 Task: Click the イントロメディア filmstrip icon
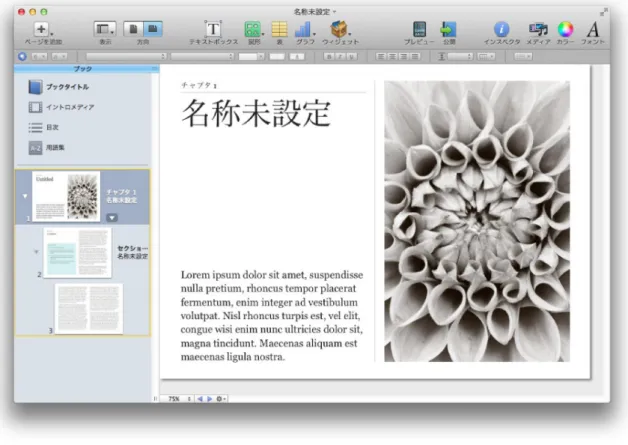(35, 107)
